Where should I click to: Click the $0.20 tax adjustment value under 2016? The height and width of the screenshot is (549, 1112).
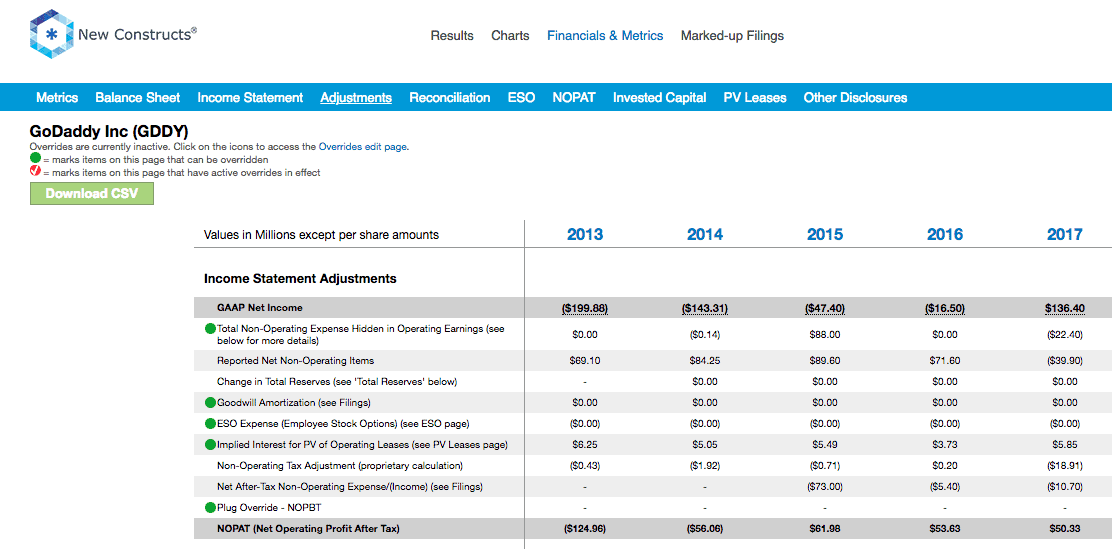[945, 465]
